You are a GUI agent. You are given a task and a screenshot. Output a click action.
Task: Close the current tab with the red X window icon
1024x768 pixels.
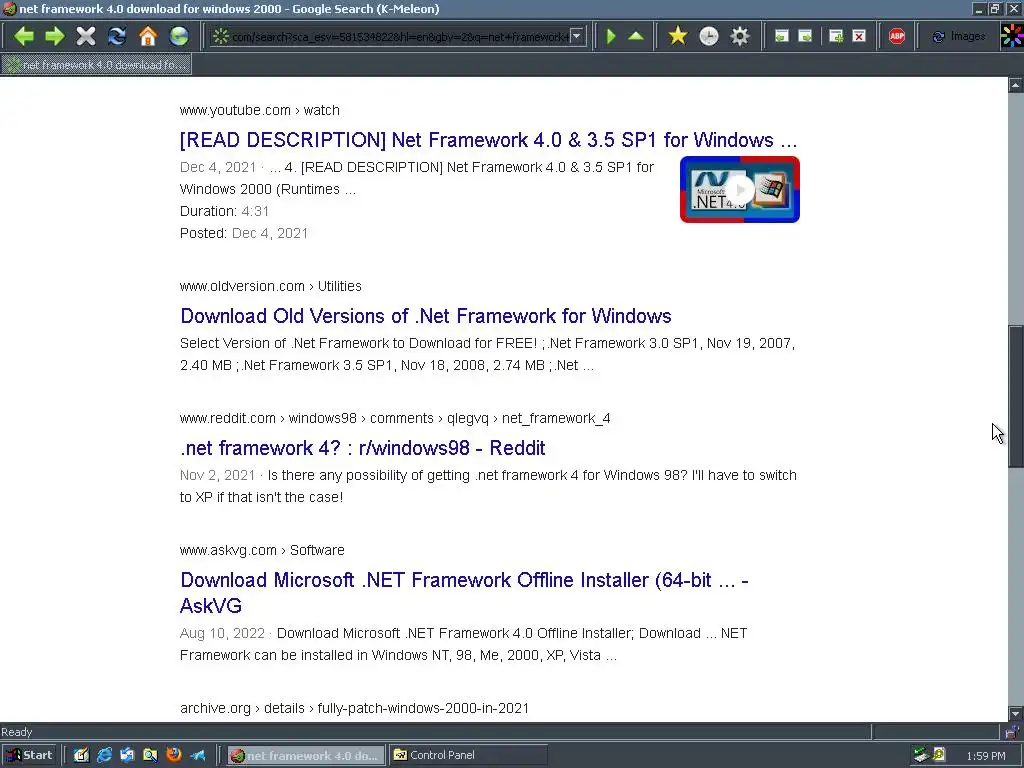pyautogui.click(x=859, y=36)
